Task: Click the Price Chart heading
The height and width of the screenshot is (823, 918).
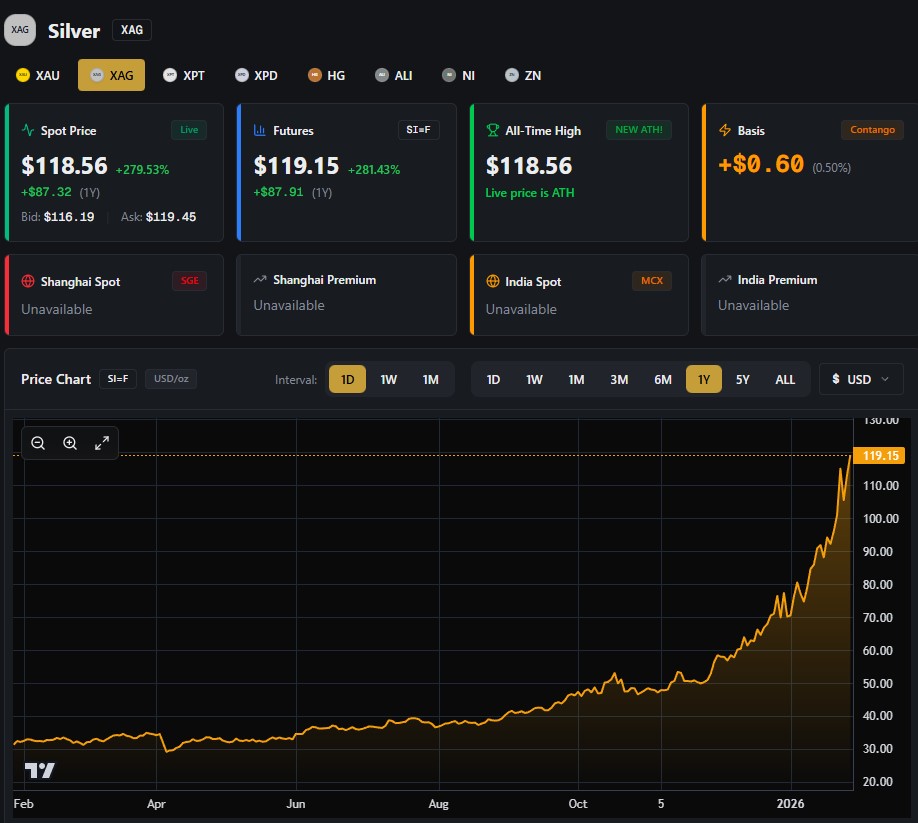Action: point(56,379)
